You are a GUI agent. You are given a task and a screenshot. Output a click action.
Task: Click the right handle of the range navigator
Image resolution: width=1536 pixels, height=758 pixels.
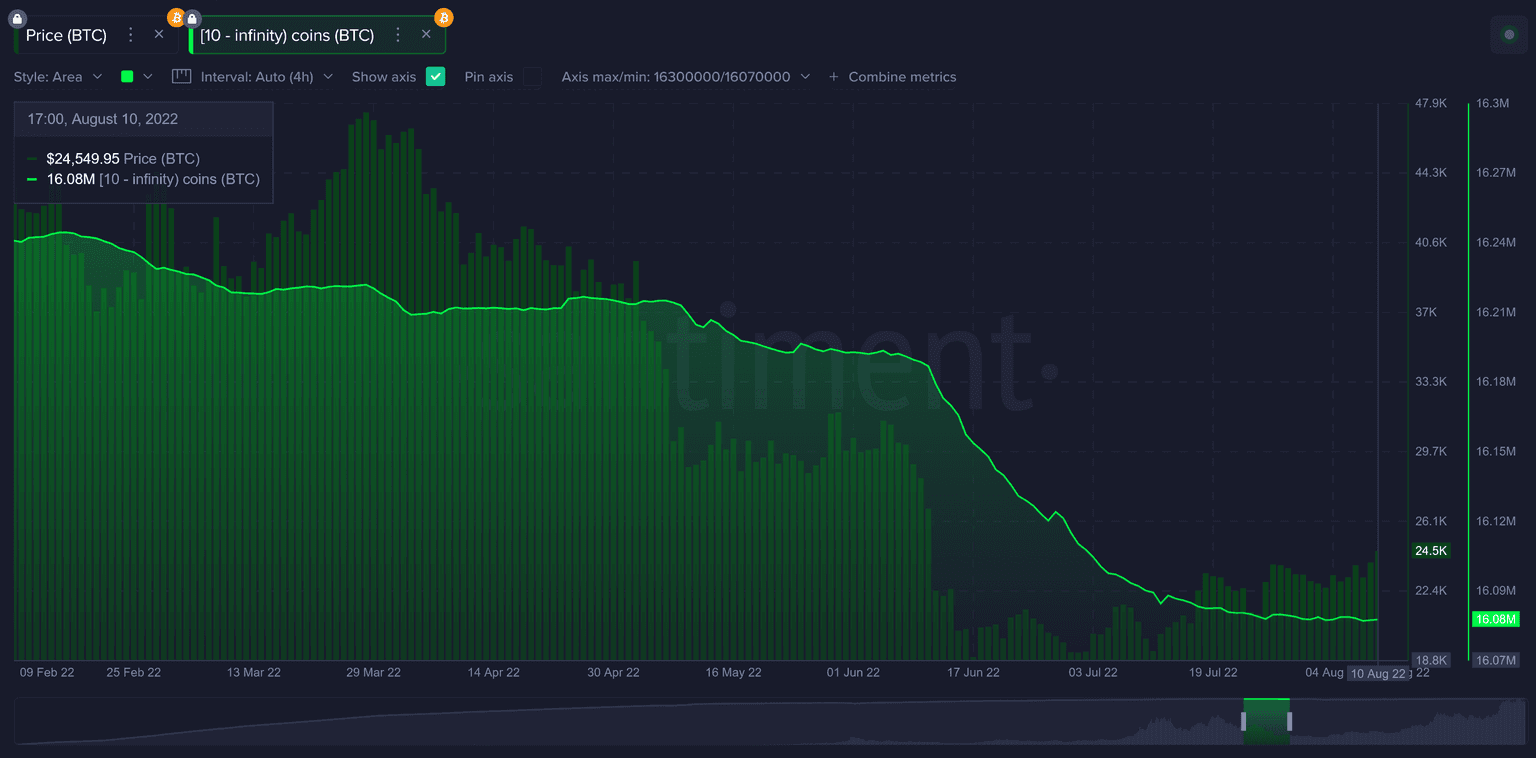click(x=1289, y=721)
